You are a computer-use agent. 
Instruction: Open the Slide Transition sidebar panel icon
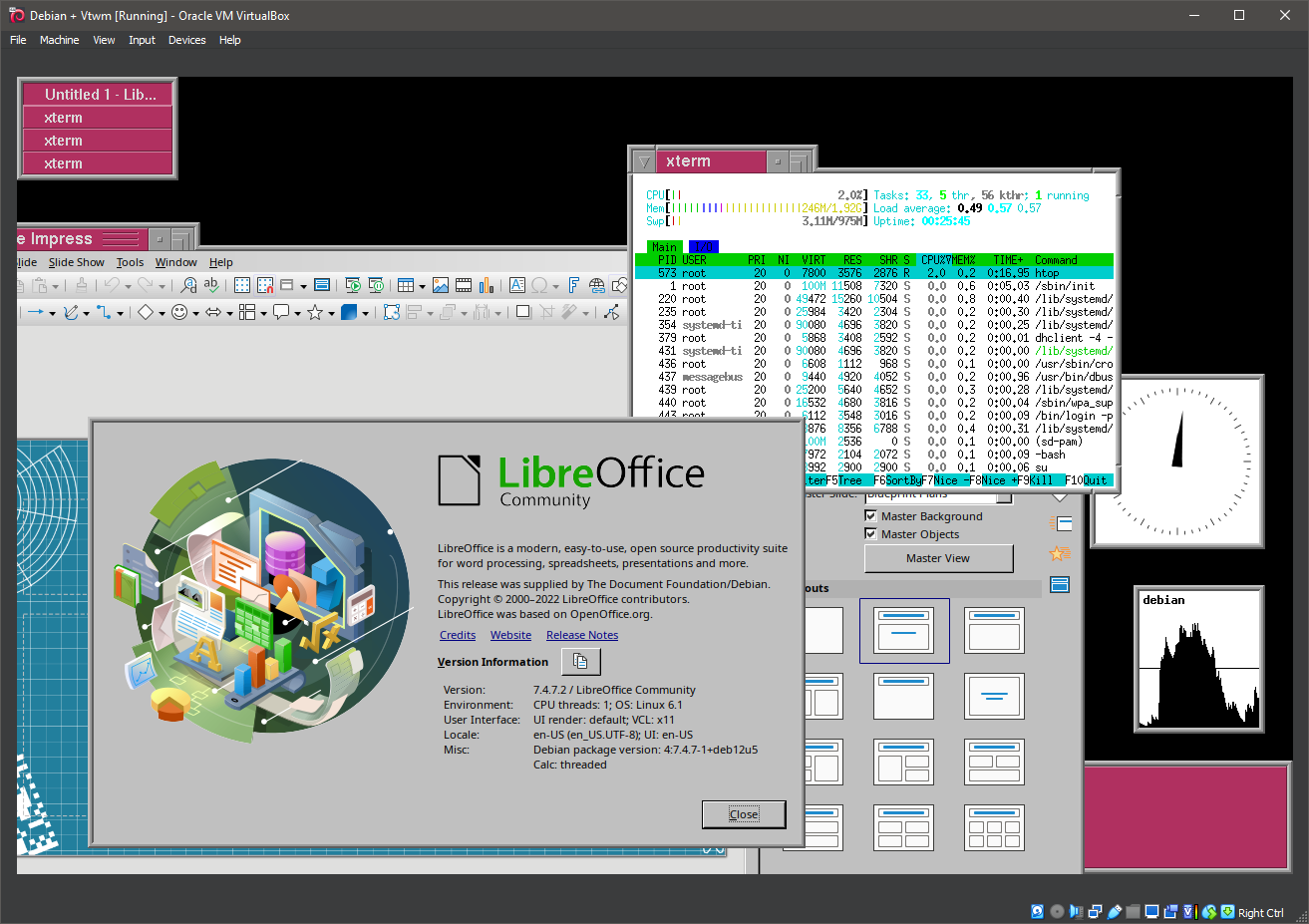[x=1060, y=523]
